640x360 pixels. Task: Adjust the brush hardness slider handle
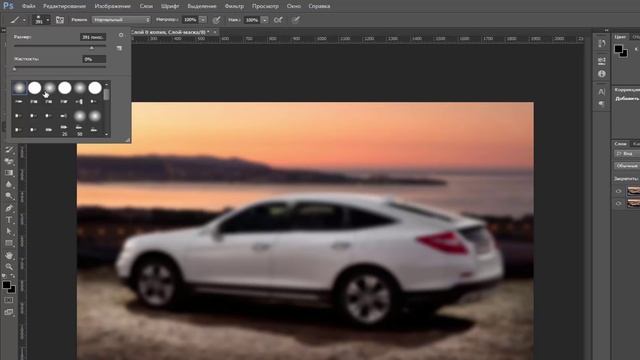coord(15,69)
